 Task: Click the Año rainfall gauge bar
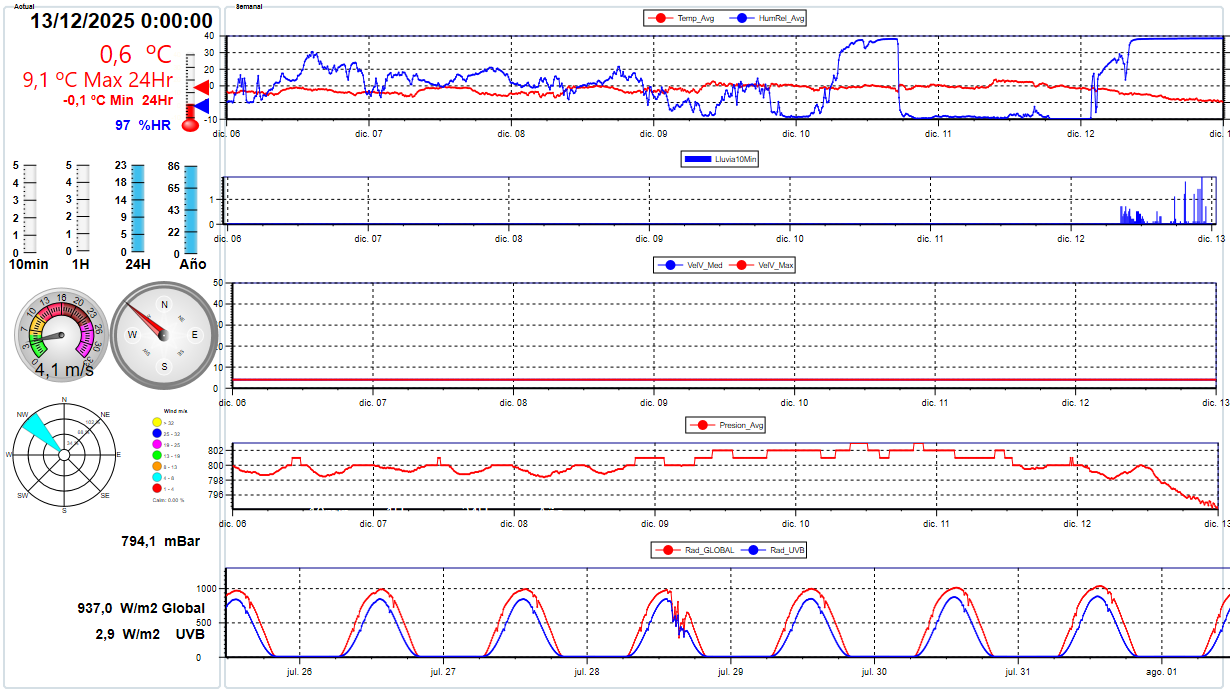click(x=191, y=208)
